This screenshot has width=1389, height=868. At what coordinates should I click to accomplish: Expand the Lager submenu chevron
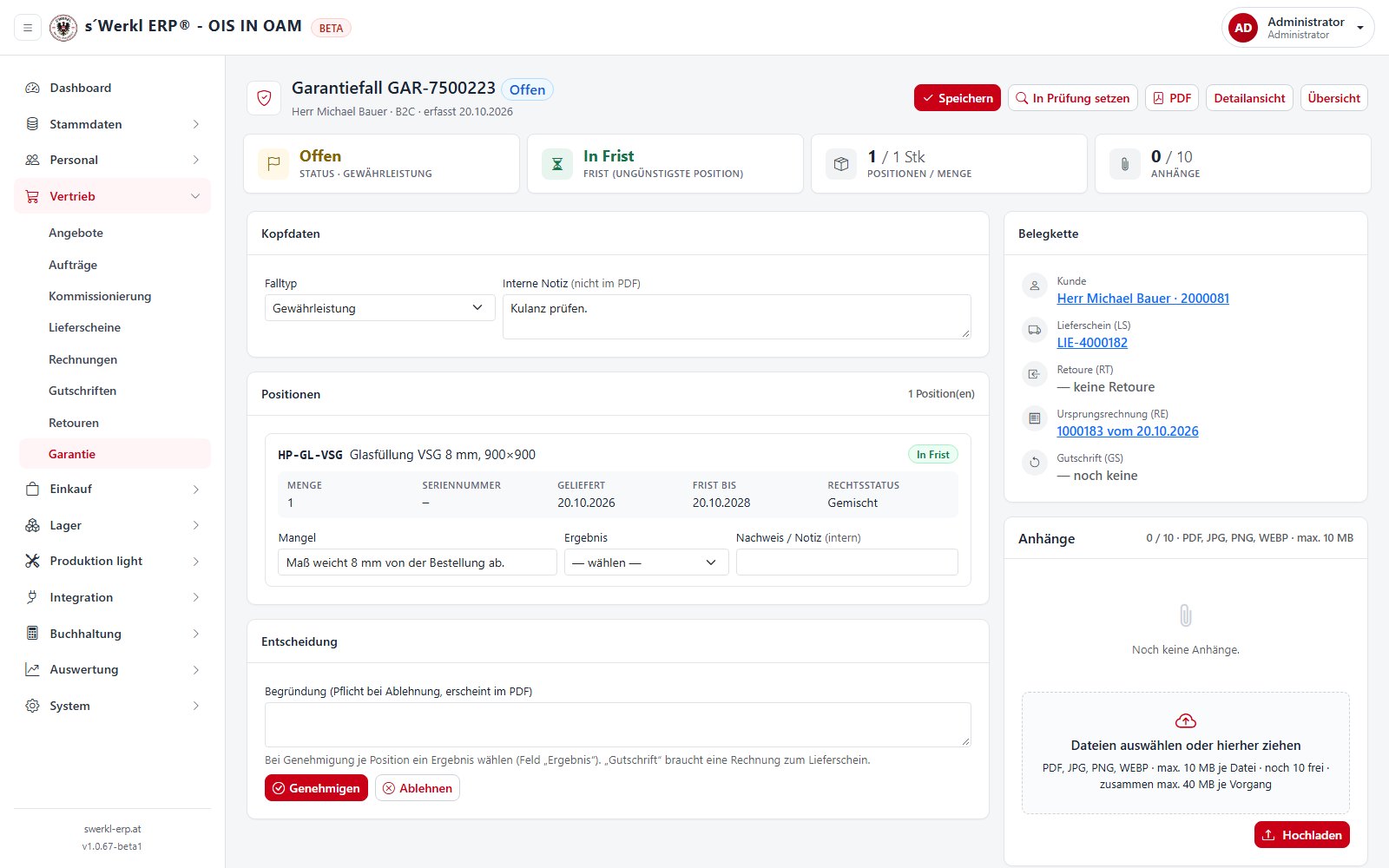pos(195,525)
